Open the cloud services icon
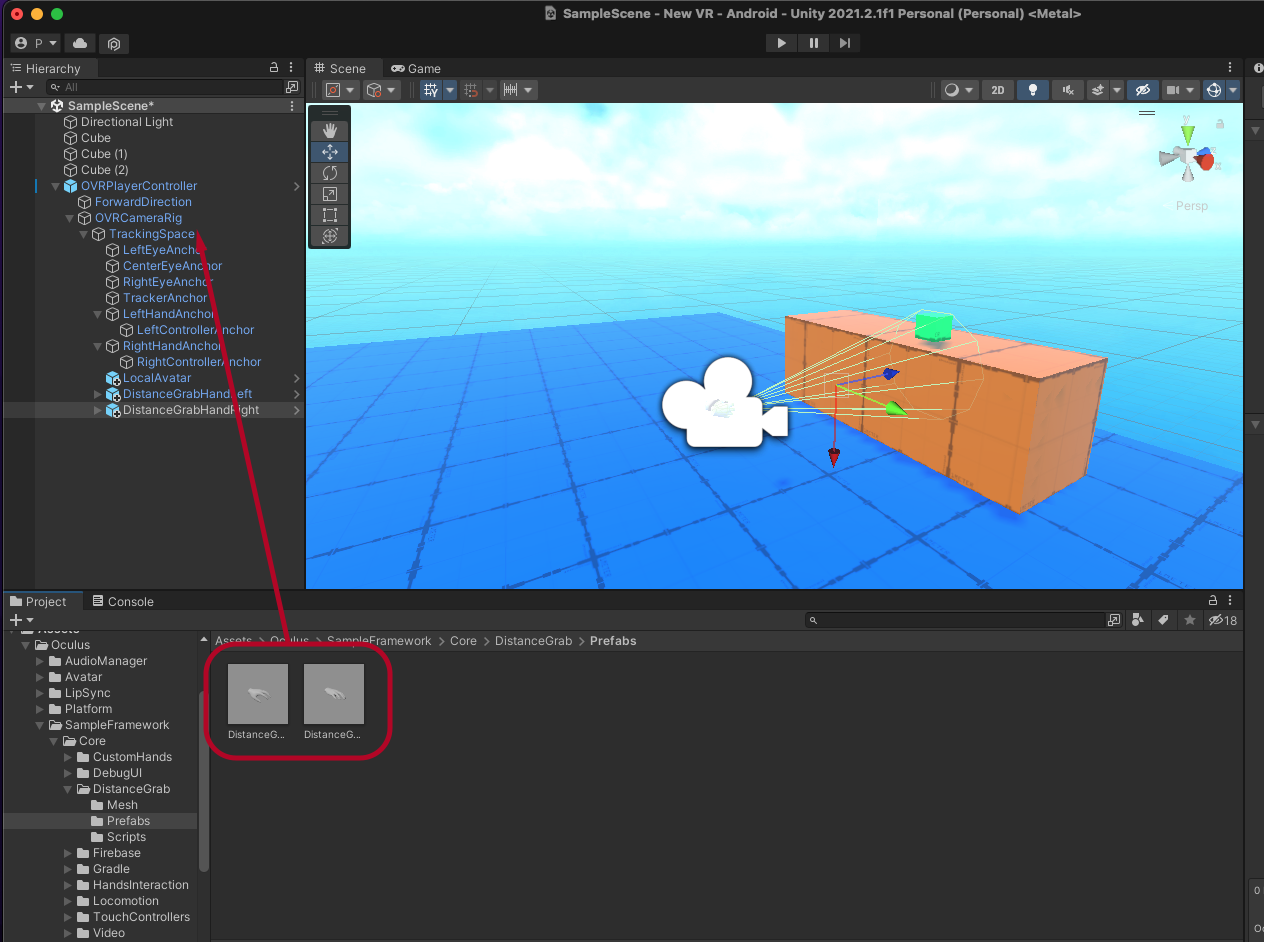This screenshot has width=1264, height=942. (80, 43)
